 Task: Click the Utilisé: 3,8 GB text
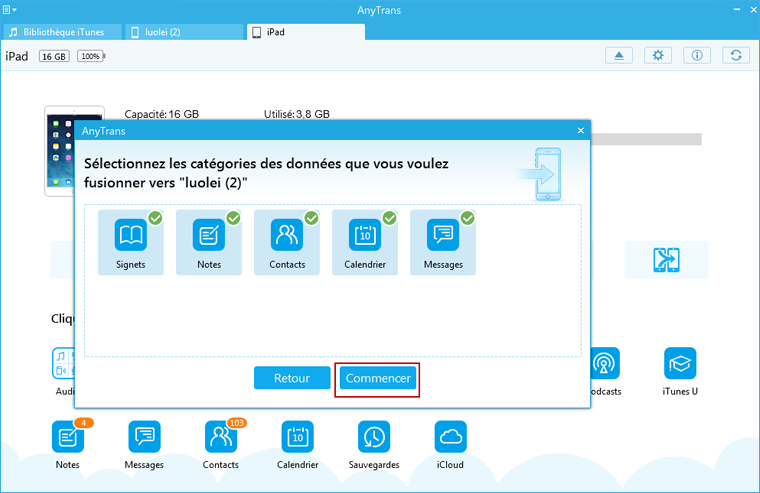pyautogui.click(x=297, y=114)
